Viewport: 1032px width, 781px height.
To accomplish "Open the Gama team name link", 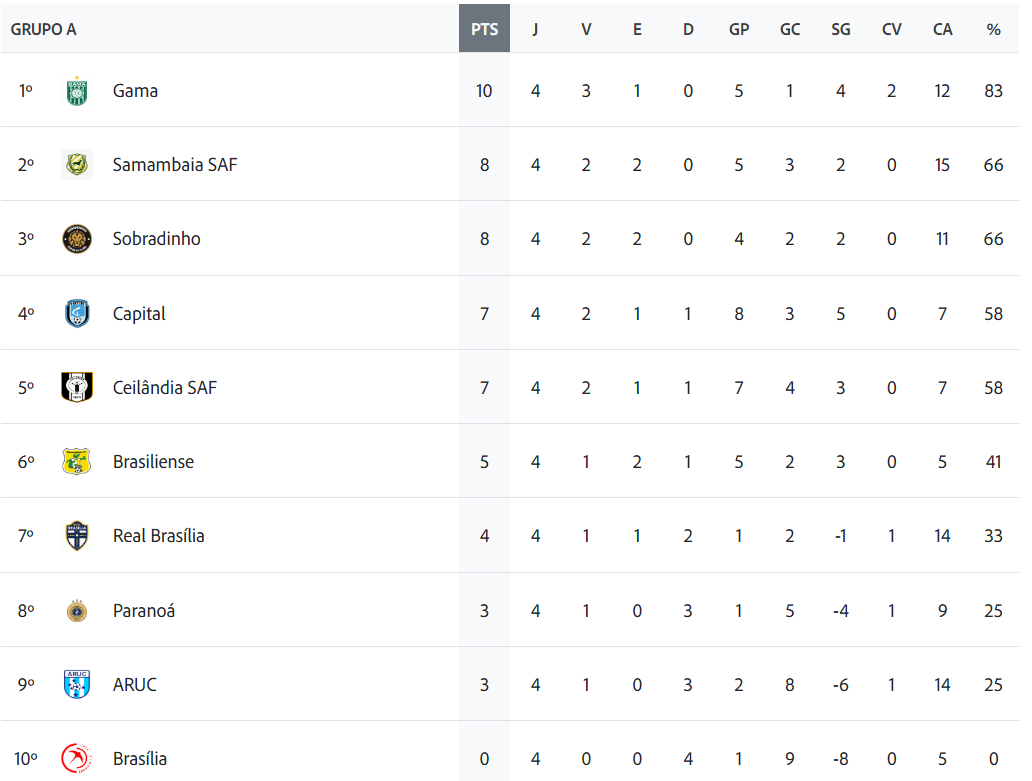I will (135, 91).
